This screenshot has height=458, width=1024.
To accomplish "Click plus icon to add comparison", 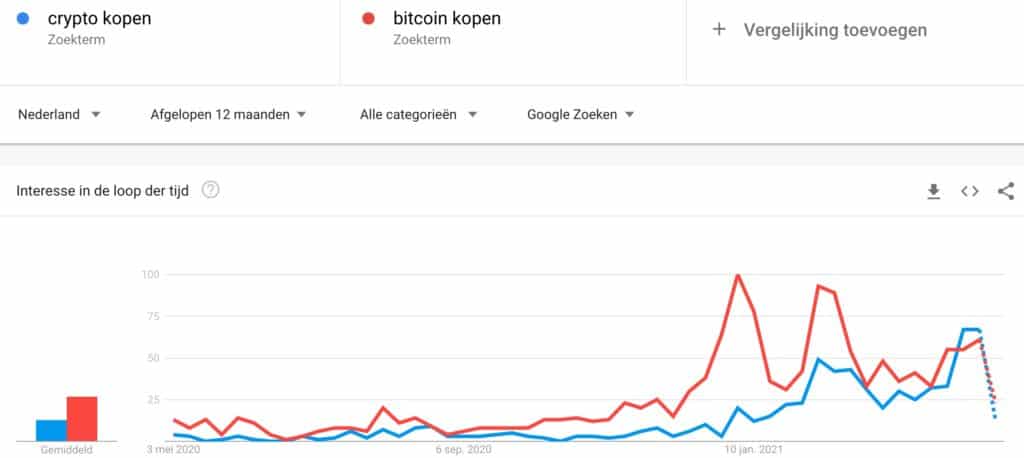I will 719,29.
